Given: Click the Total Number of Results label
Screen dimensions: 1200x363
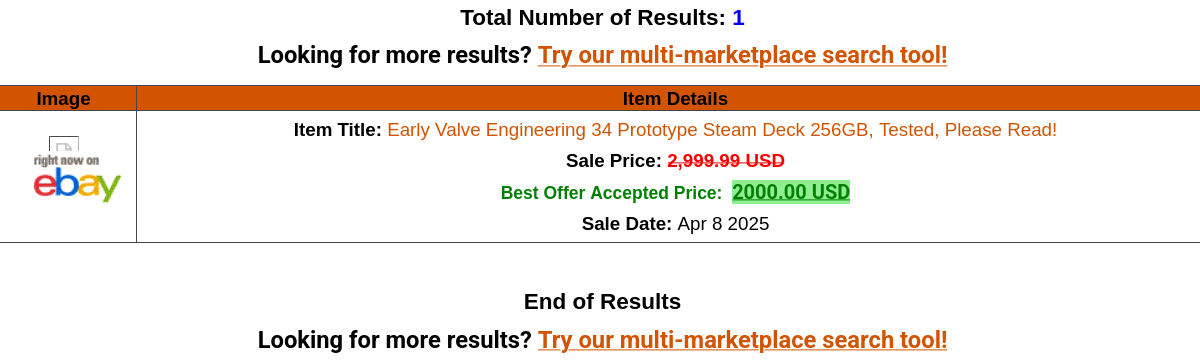Looking at the screenshot, I should point(593,18).
